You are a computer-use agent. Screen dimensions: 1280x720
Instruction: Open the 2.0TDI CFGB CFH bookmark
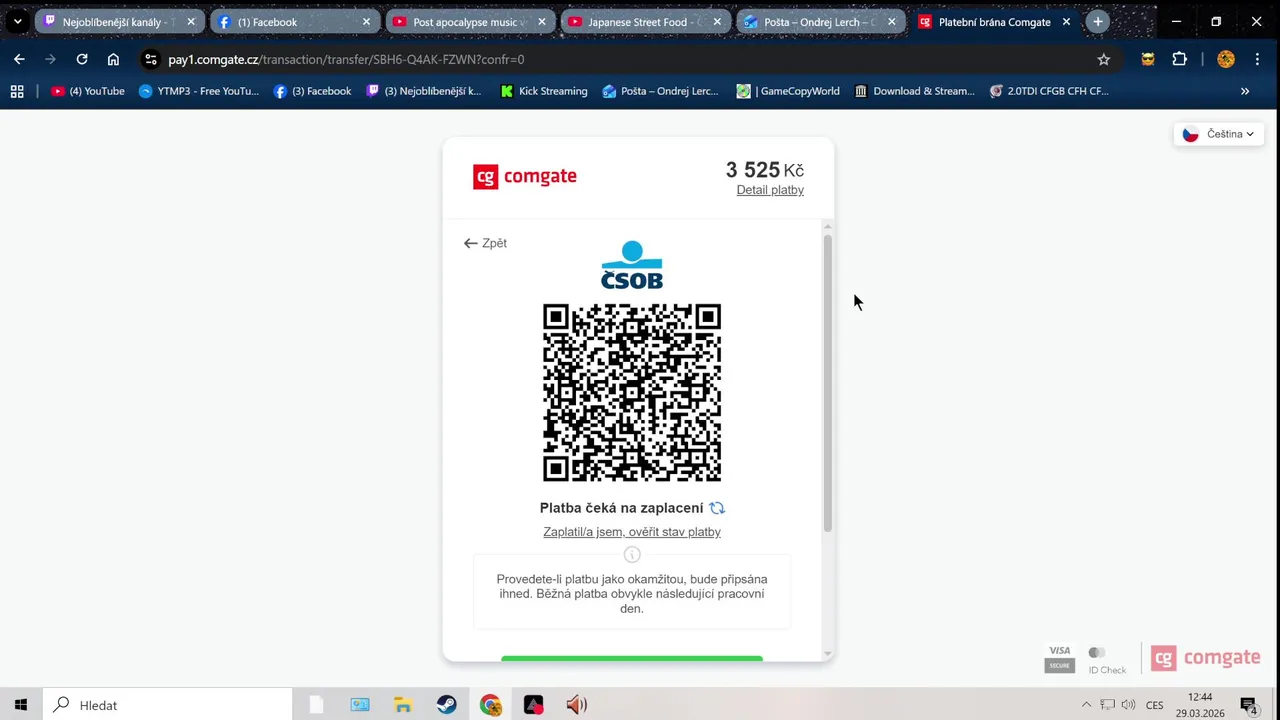click(1049, 91)
